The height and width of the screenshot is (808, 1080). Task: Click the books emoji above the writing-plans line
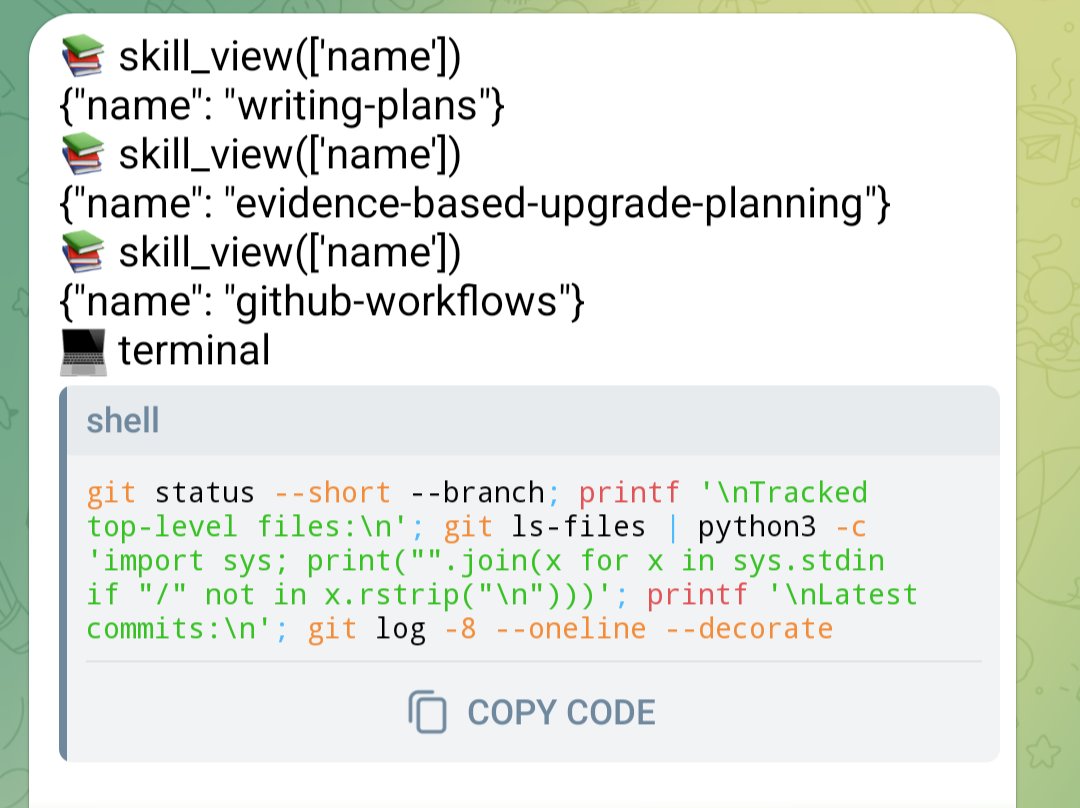tap(83, 56)
